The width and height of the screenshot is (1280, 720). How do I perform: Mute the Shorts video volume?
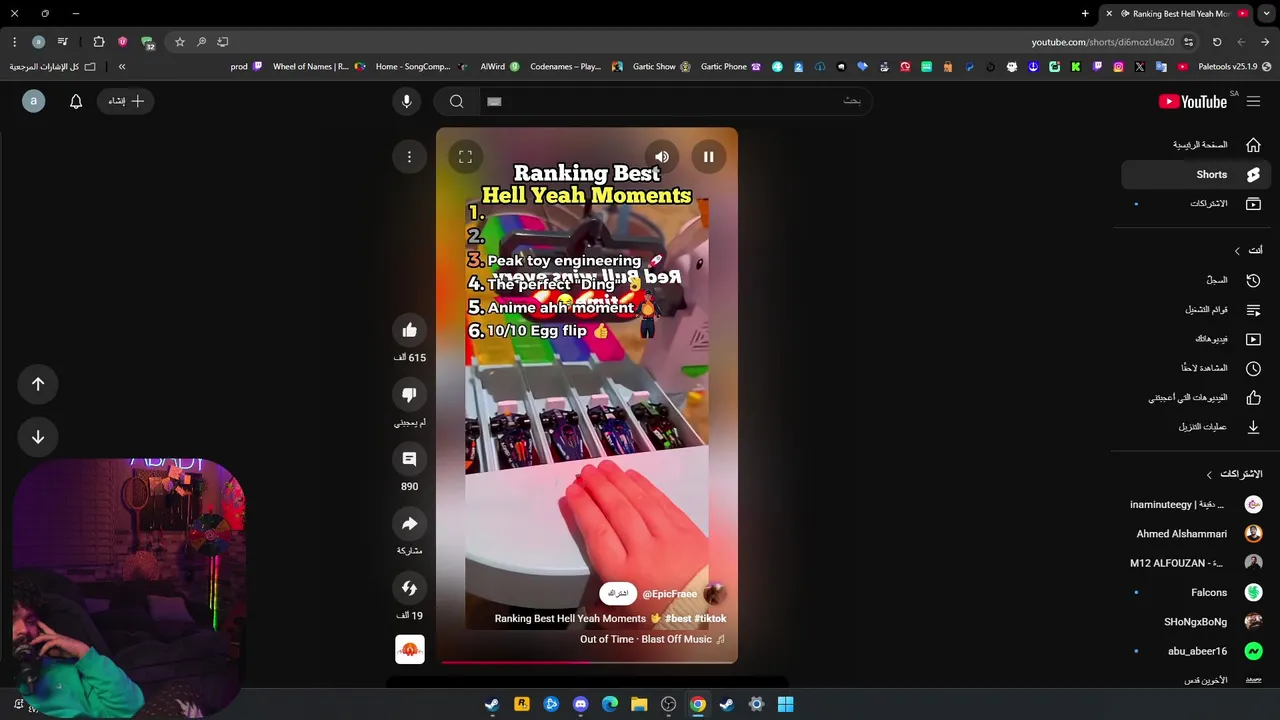[662, 157]
